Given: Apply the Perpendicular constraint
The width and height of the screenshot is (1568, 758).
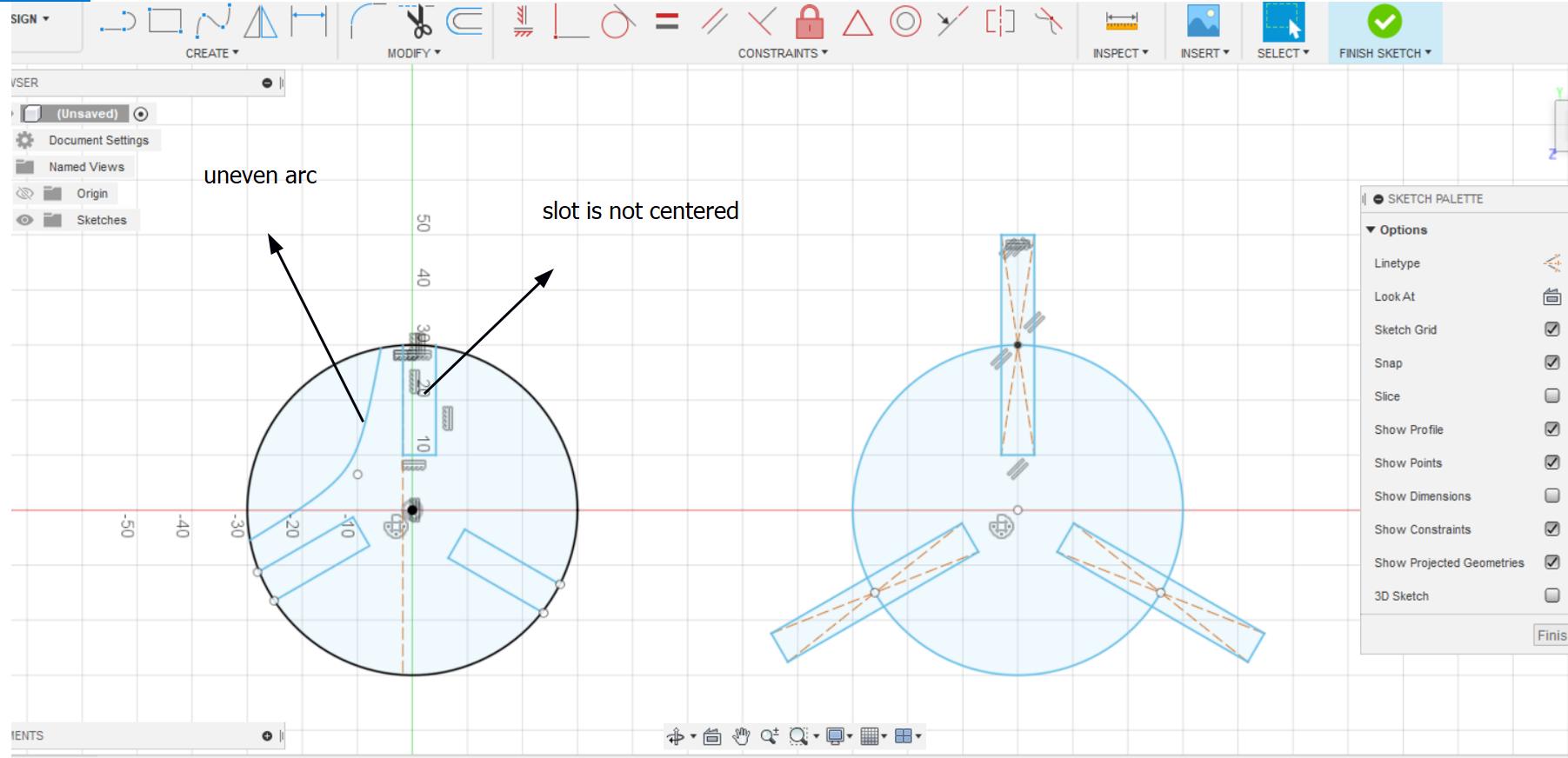Looking at the screenshot, I should (762, 22).
